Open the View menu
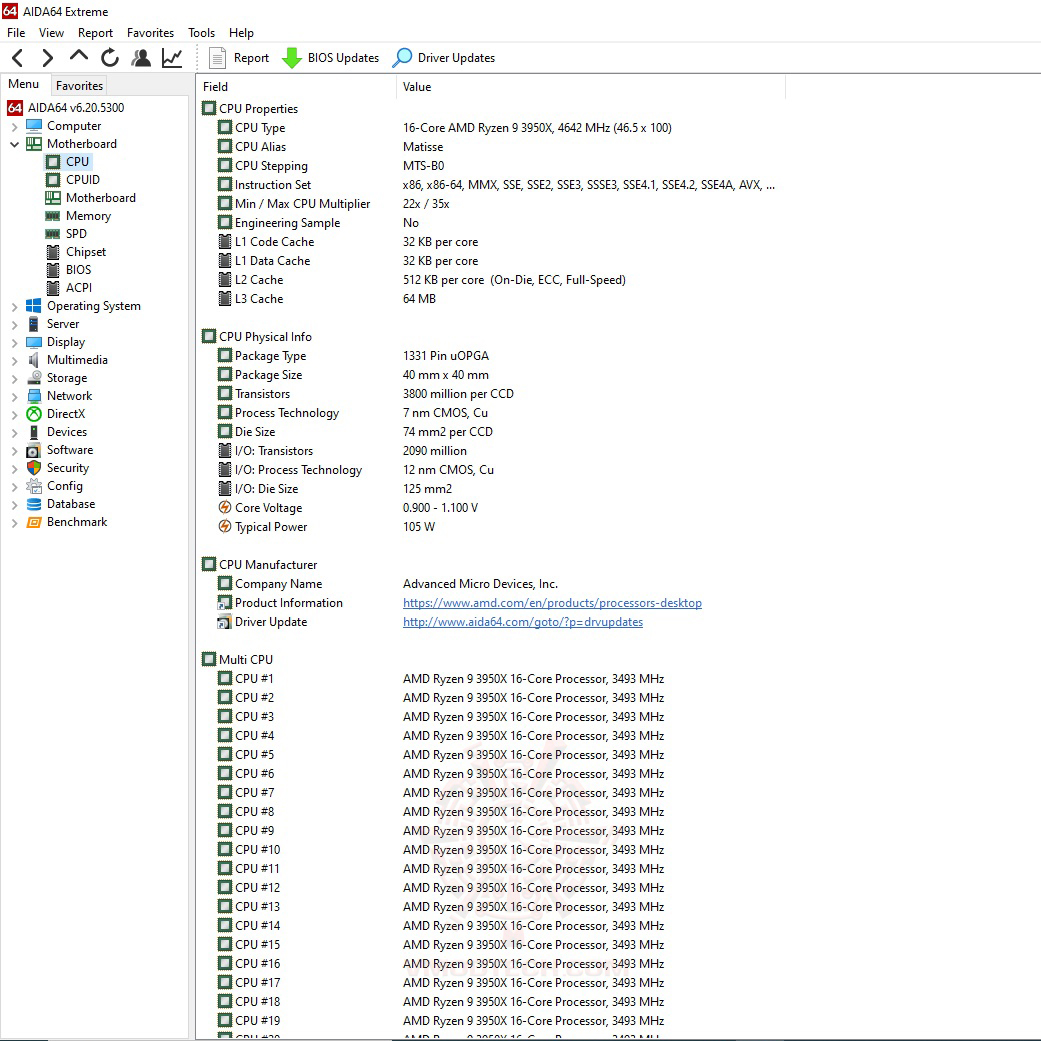Screen dimensions: 1041x1041 tap(51, 33)
